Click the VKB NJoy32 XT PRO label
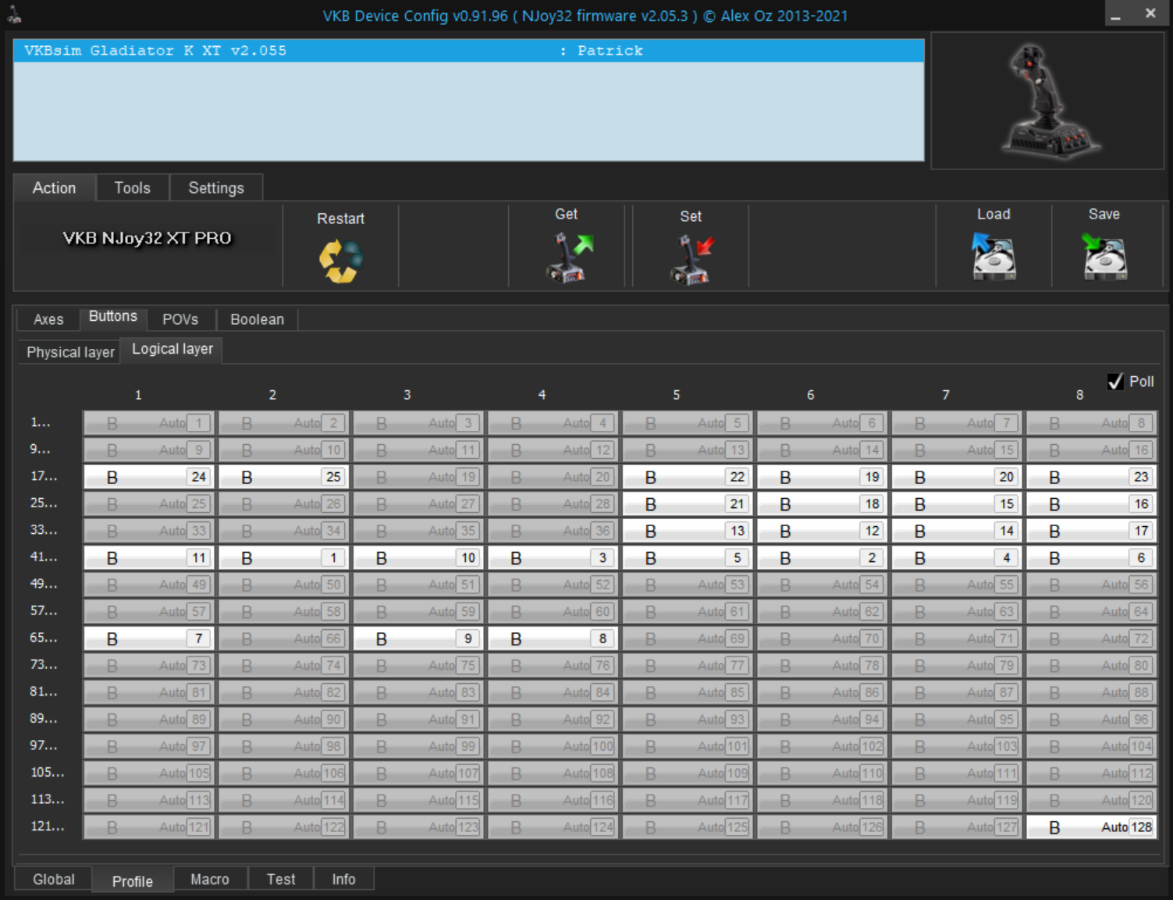The width and height of the screenshot is (1173, 900). pos(147,239)
